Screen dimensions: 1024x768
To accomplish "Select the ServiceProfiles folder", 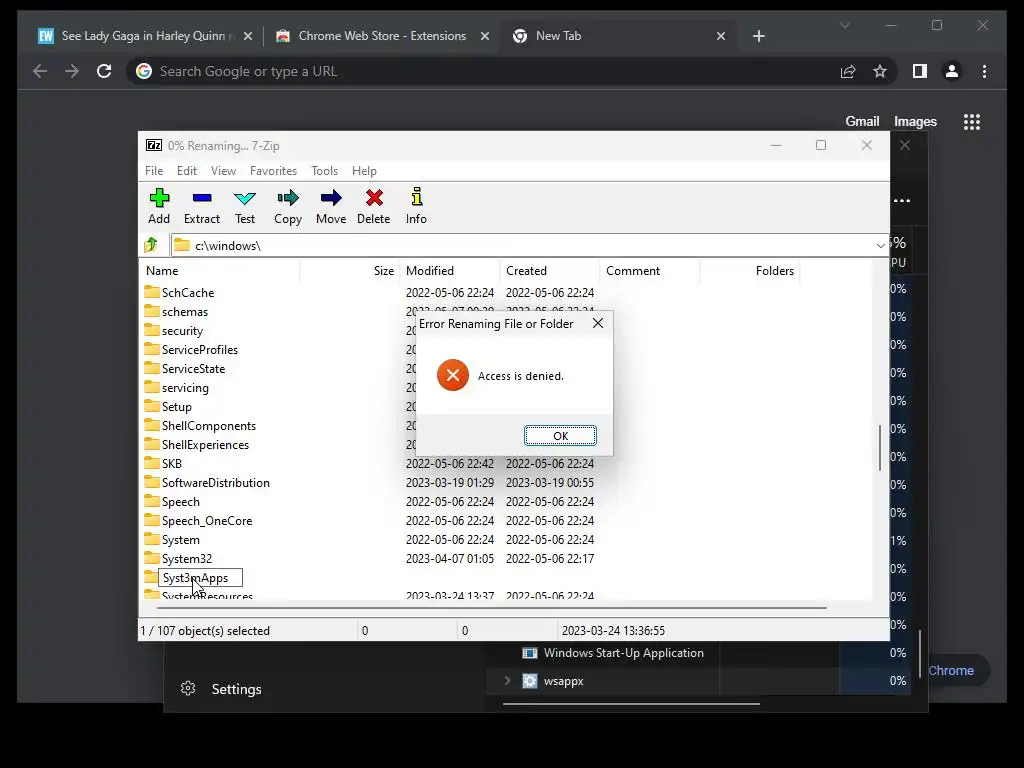I will point(200,349).
